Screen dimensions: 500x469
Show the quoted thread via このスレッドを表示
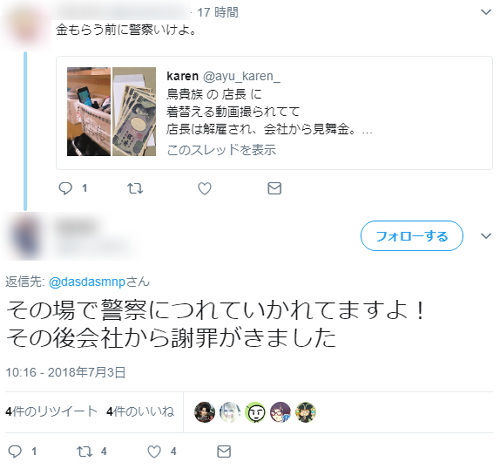click(221, 150)
